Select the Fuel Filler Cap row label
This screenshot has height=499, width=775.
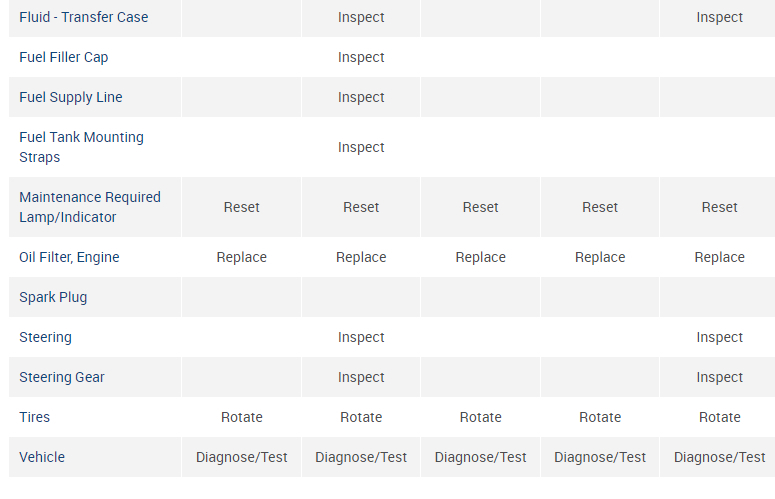(63, 57)
